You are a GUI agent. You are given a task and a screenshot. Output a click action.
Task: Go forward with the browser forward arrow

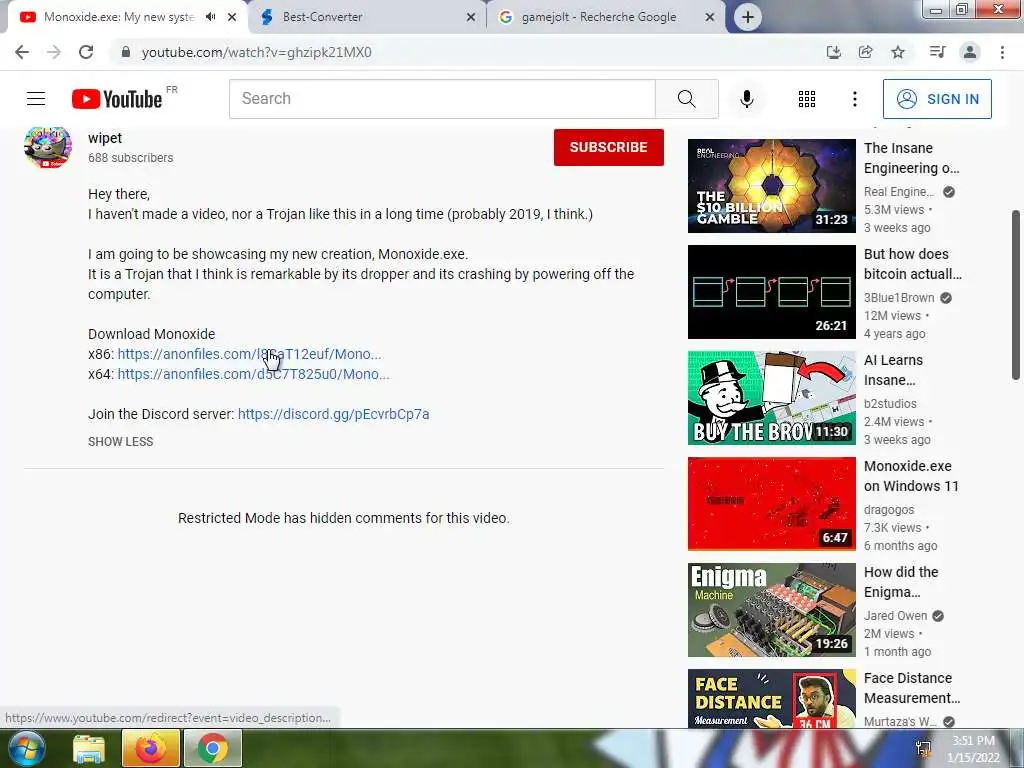54,52
